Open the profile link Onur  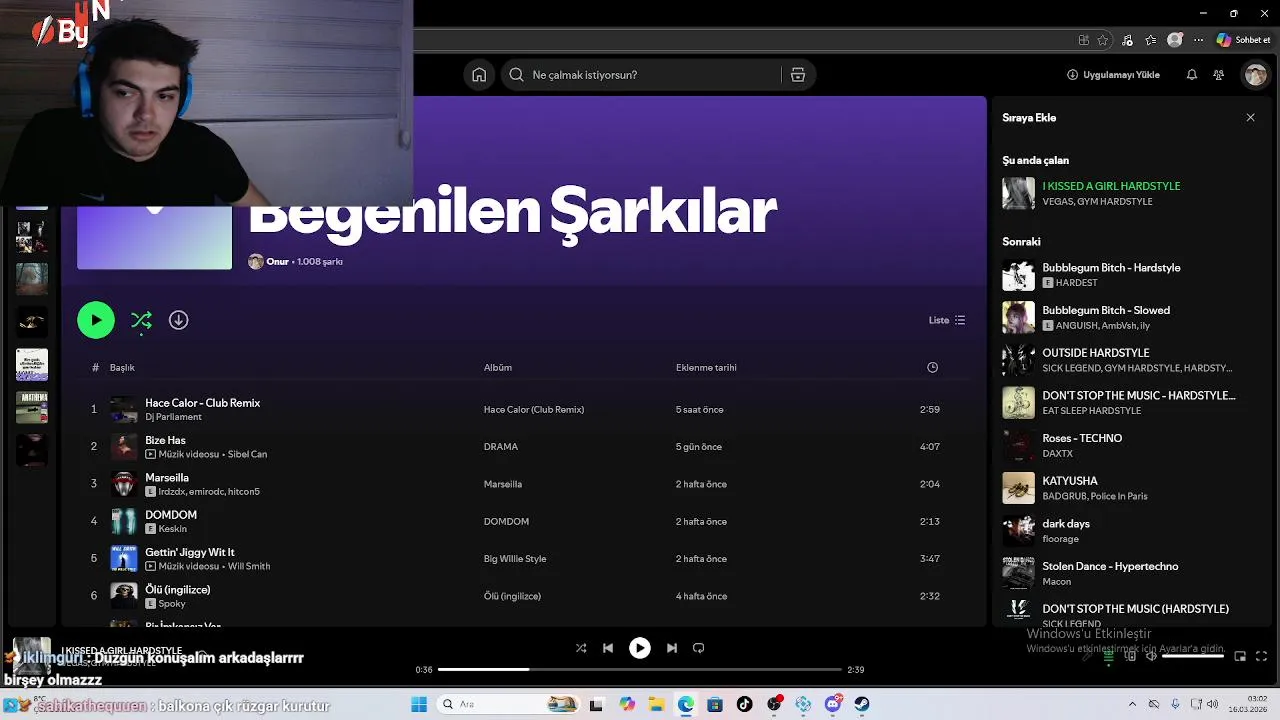click(x=277, y=262)
